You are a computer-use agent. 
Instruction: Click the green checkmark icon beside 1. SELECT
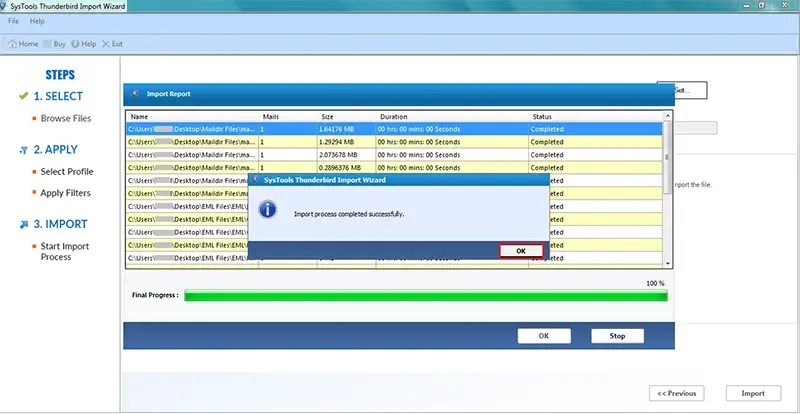(x=23, y=96)
